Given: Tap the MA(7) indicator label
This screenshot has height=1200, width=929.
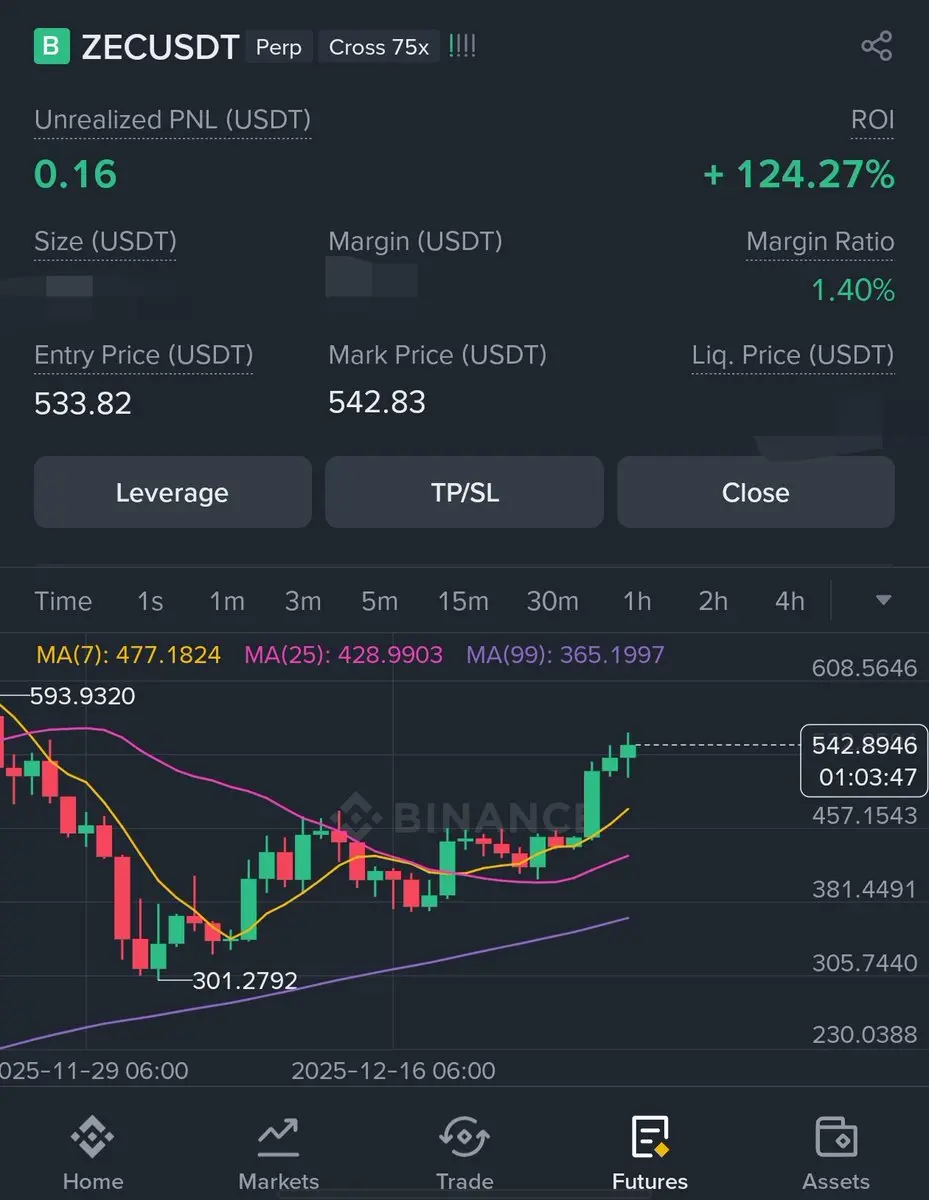Looking at the screenshot, I should click(x=129, y=656).
